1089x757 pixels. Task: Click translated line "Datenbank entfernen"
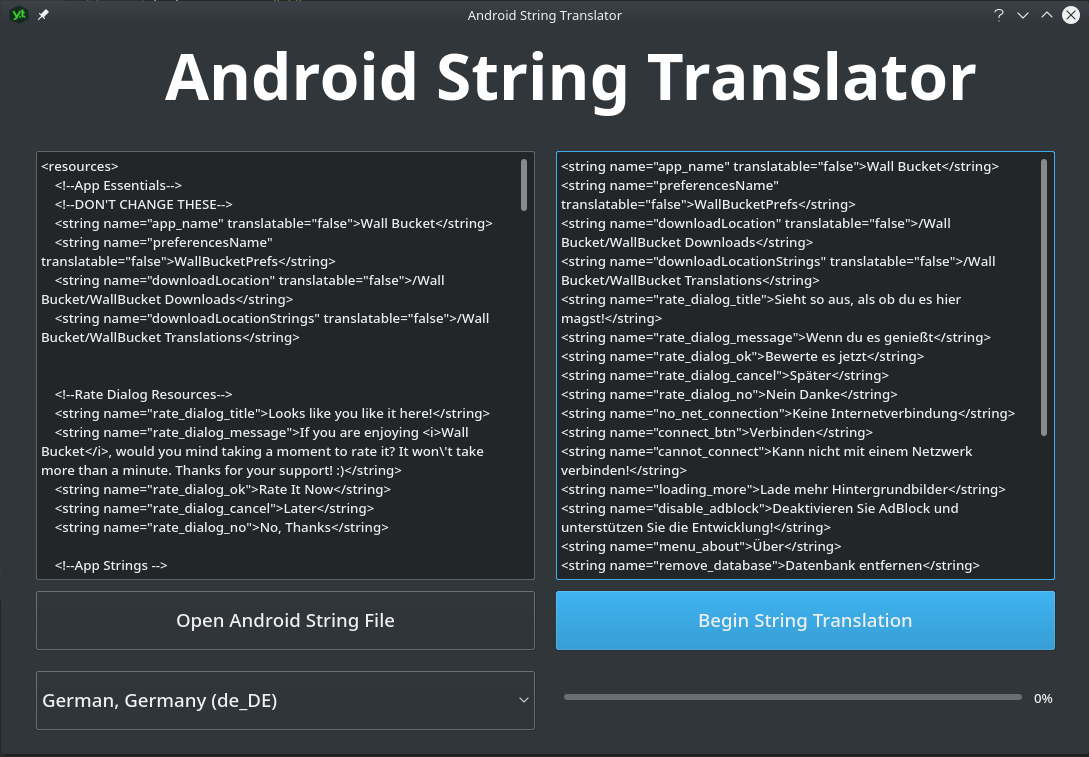770,565
